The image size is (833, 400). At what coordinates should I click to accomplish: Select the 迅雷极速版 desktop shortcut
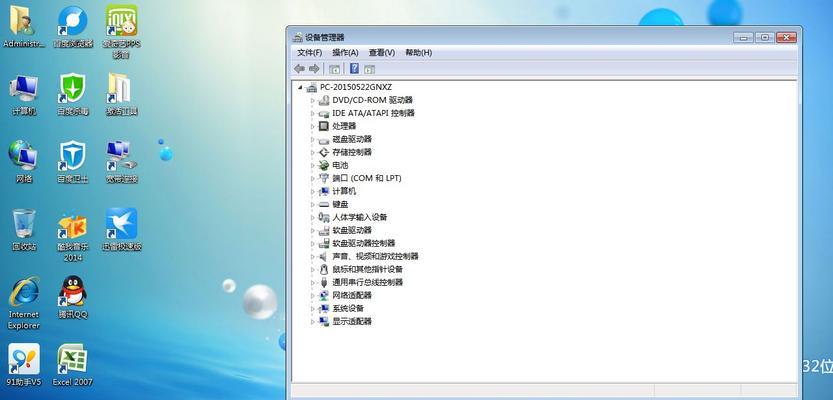pyautogui.click(x=122, y=229)
